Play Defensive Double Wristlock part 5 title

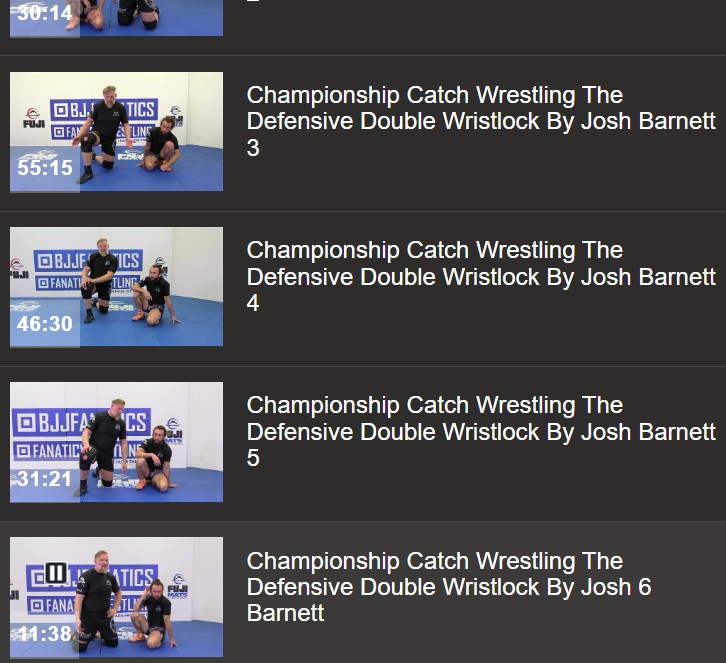click(481, 431)
